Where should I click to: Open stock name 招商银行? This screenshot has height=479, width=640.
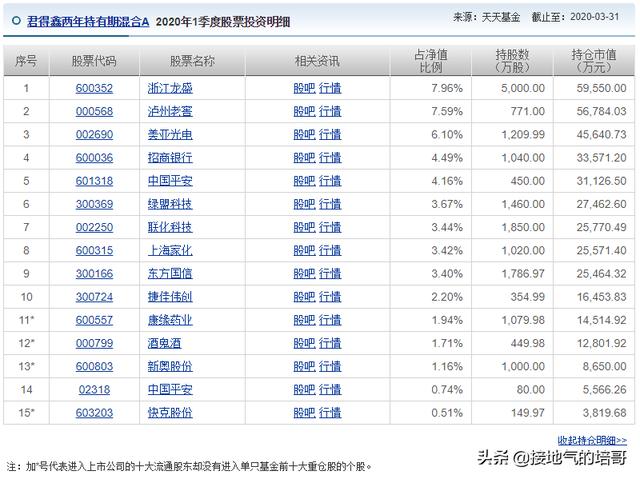170,158
